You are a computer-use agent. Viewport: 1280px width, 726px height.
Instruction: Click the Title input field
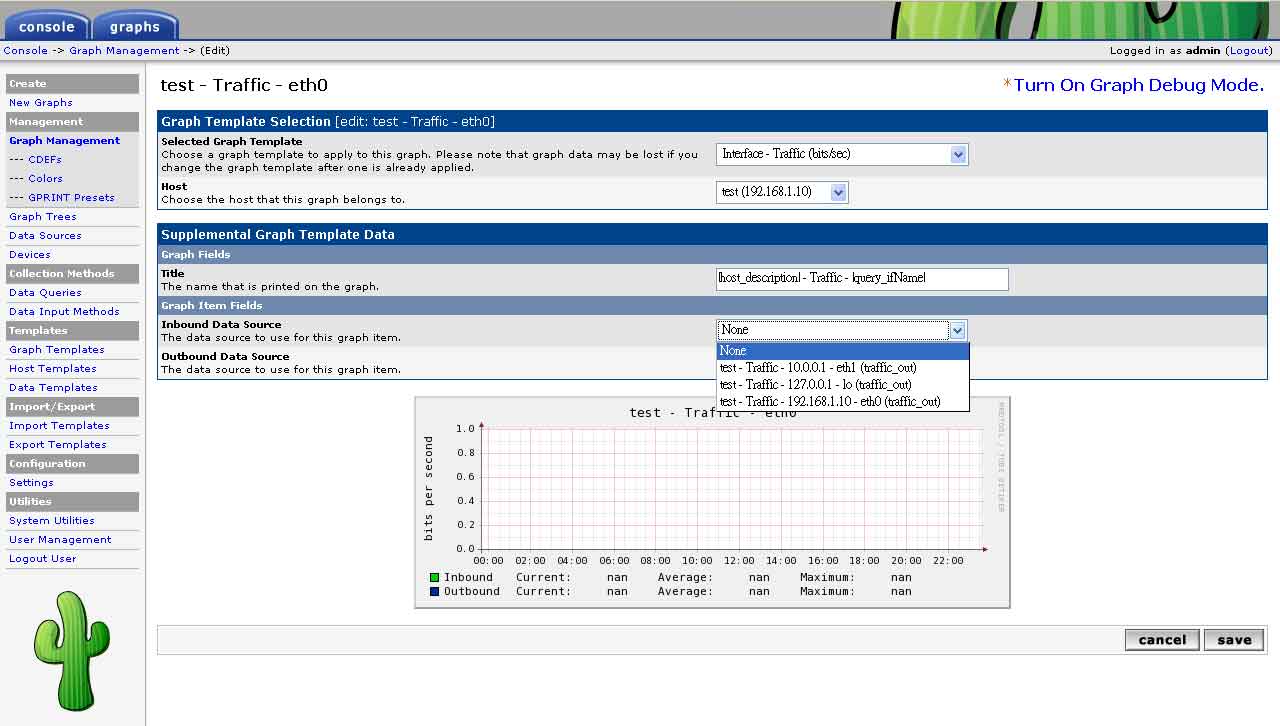[862, 278]
